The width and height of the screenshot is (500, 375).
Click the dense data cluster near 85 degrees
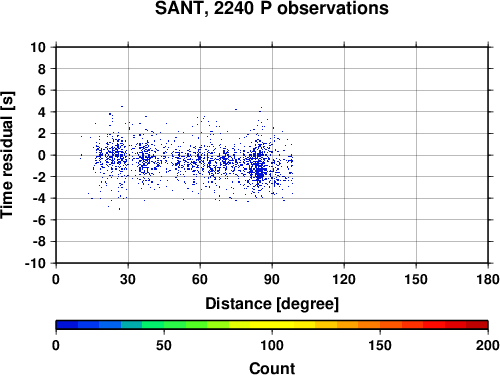coord(260,167)
